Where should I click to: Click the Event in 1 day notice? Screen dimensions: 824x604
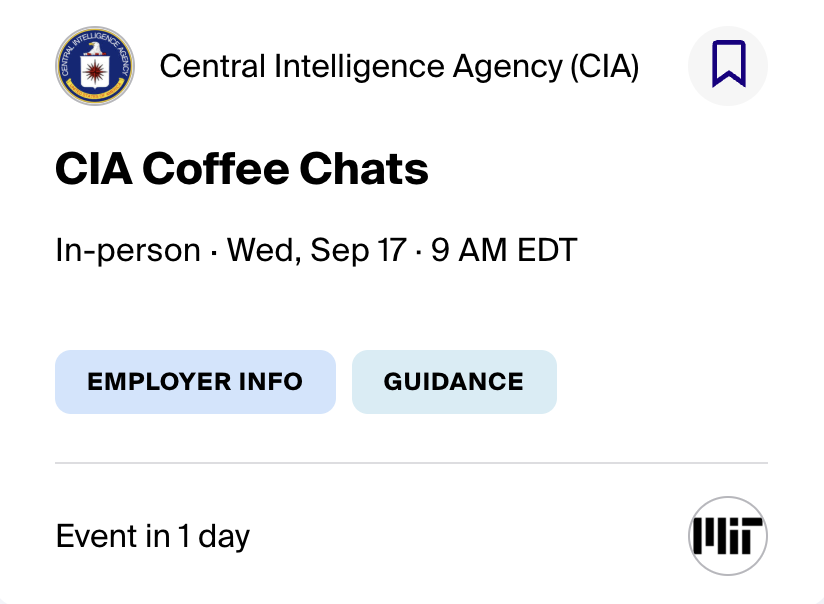point(153,537)
